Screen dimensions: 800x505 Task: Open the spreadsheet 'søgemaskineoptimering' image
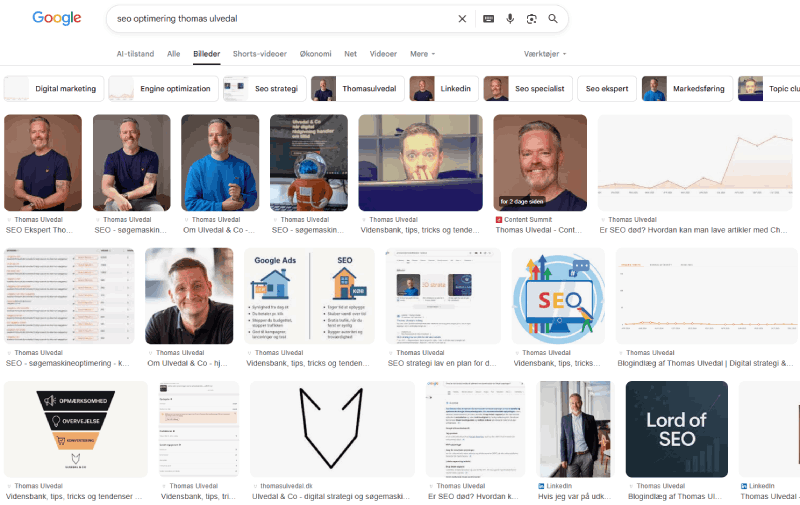(x=69, y=296)
